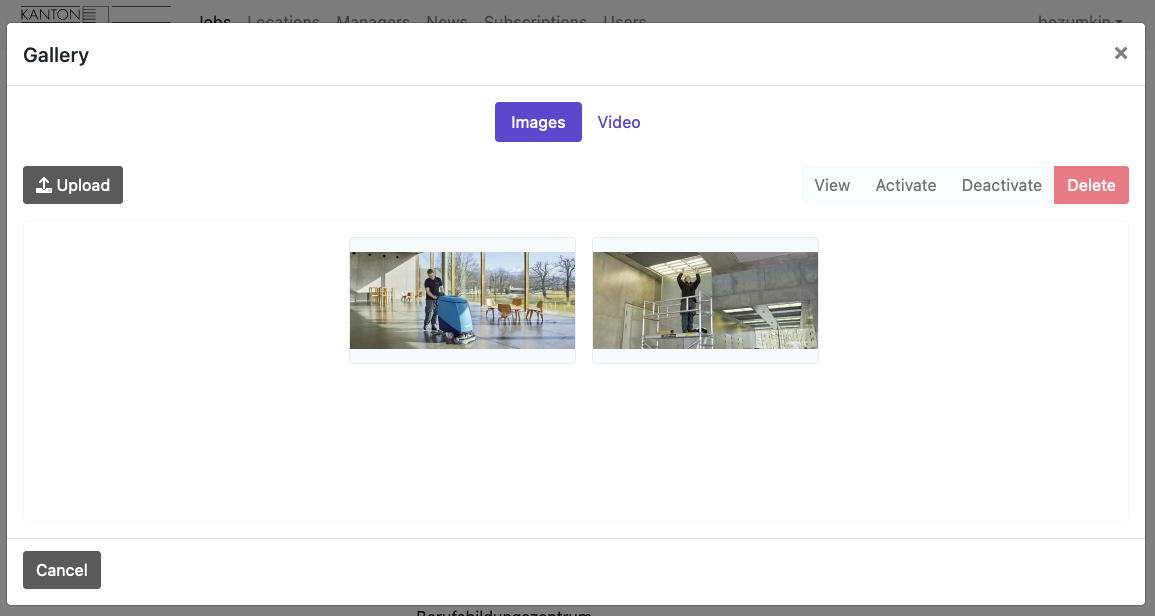Screen dimensions: 1155x616
Task: Select the floor-cleaning machine image thumbnail
Action: coord(462,300)
